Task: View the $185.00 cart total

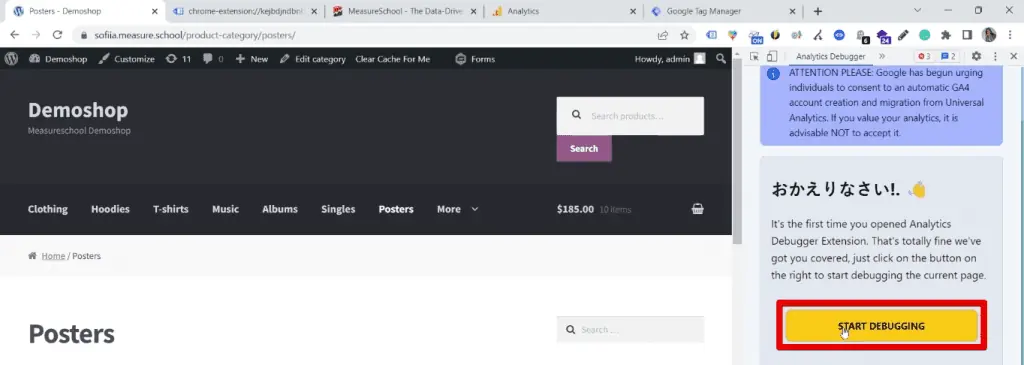Action: coord(575,209)
